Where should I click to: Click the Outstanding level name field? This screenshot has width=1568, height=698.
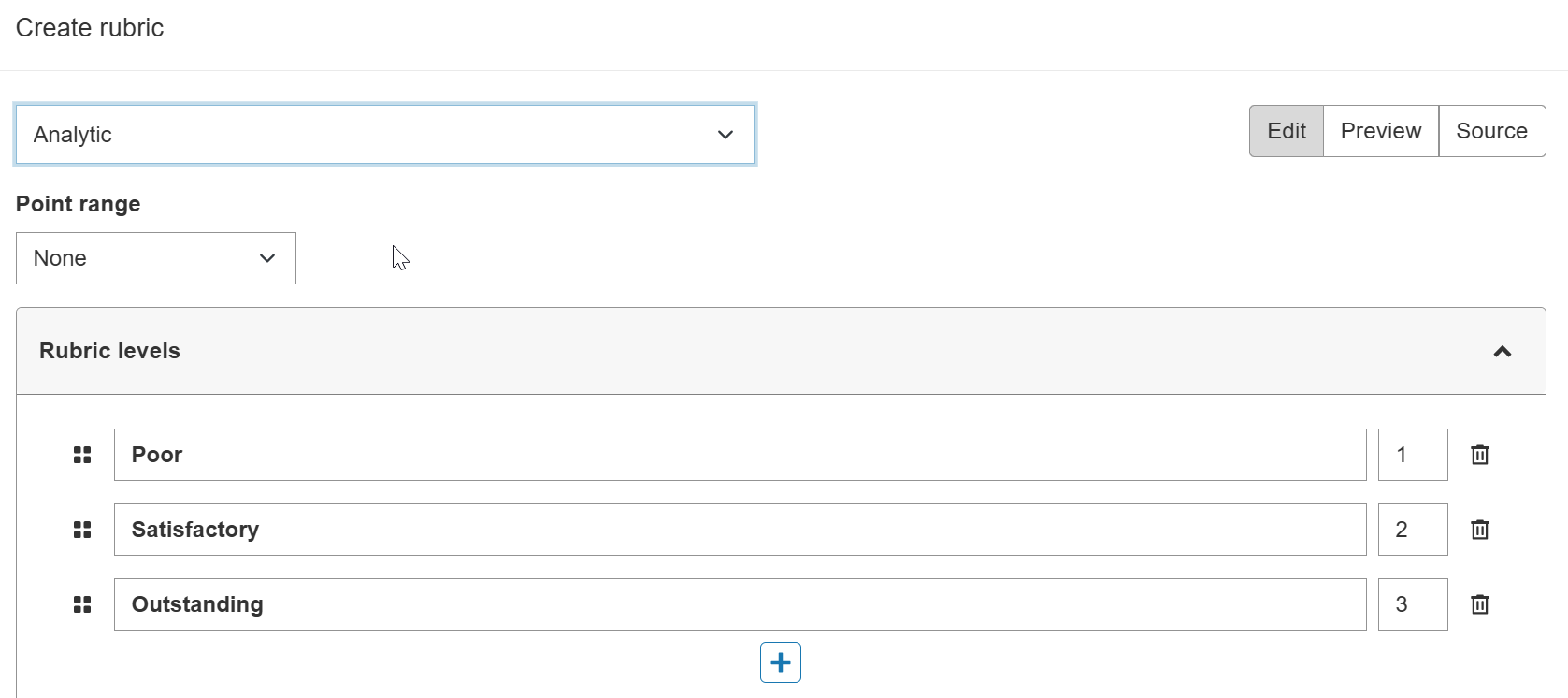[739, 604]
